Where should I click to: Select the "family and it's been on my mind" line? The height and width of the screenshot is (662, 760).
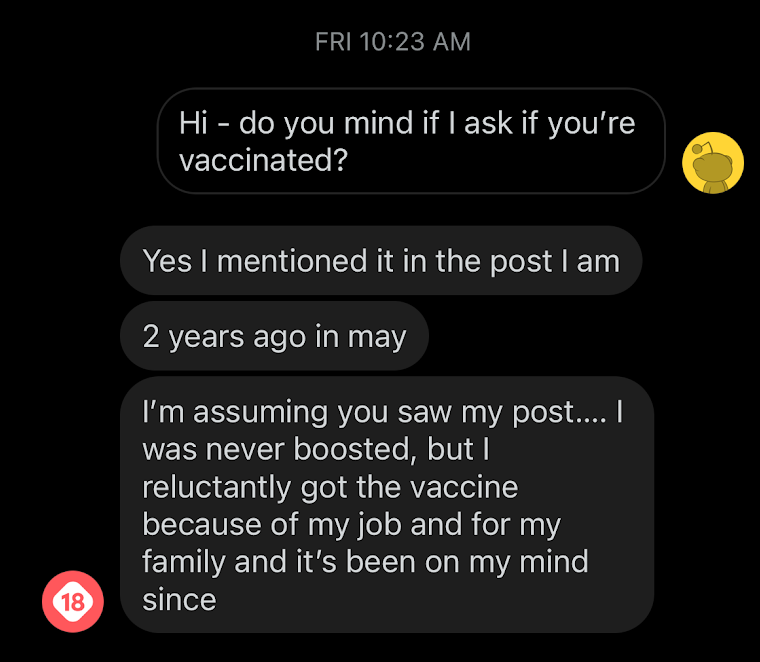click(x=365, y=562)
